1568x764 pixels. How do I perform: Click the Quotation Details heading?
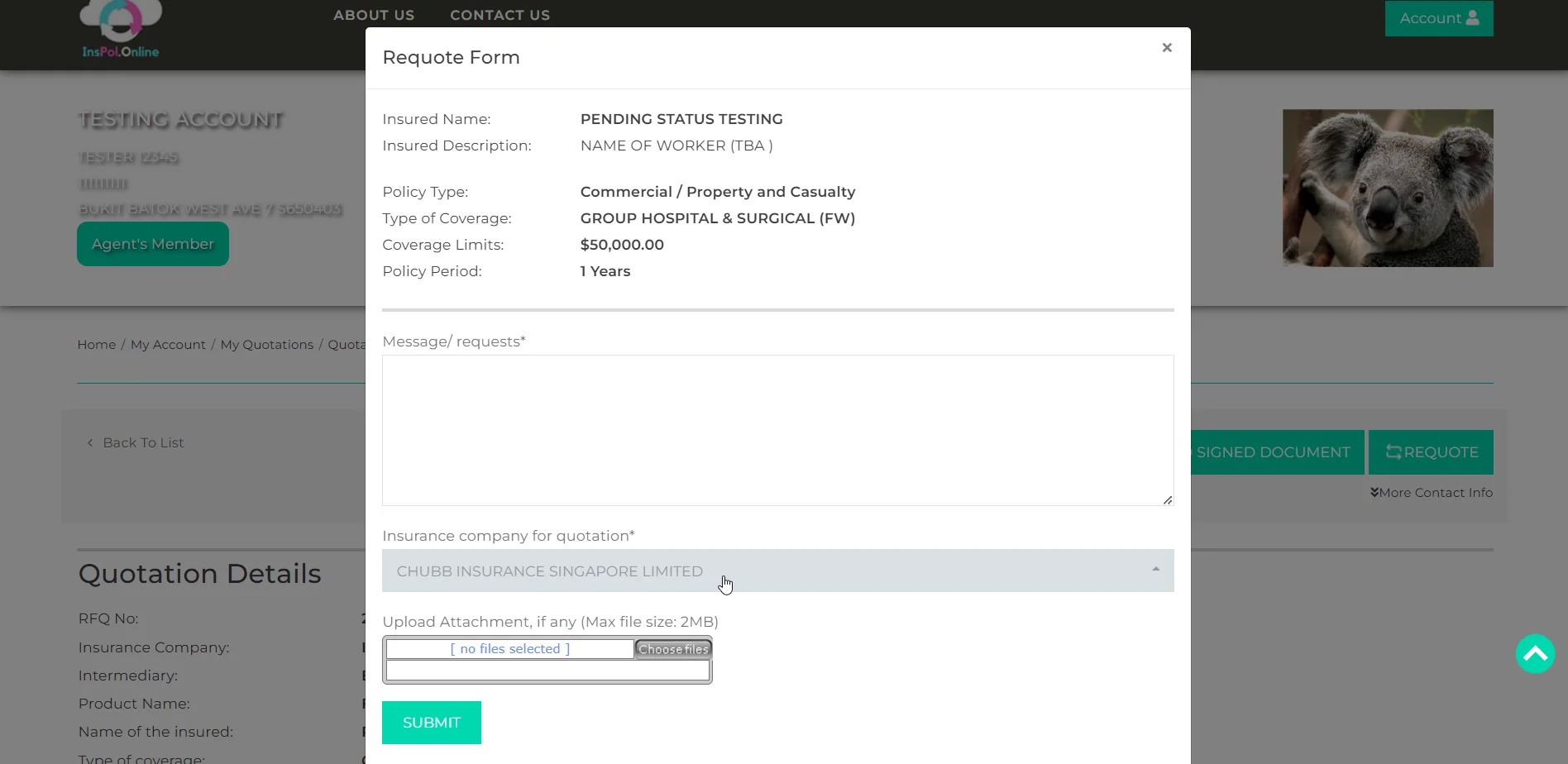pyautogui.click(x=199, y=574)
